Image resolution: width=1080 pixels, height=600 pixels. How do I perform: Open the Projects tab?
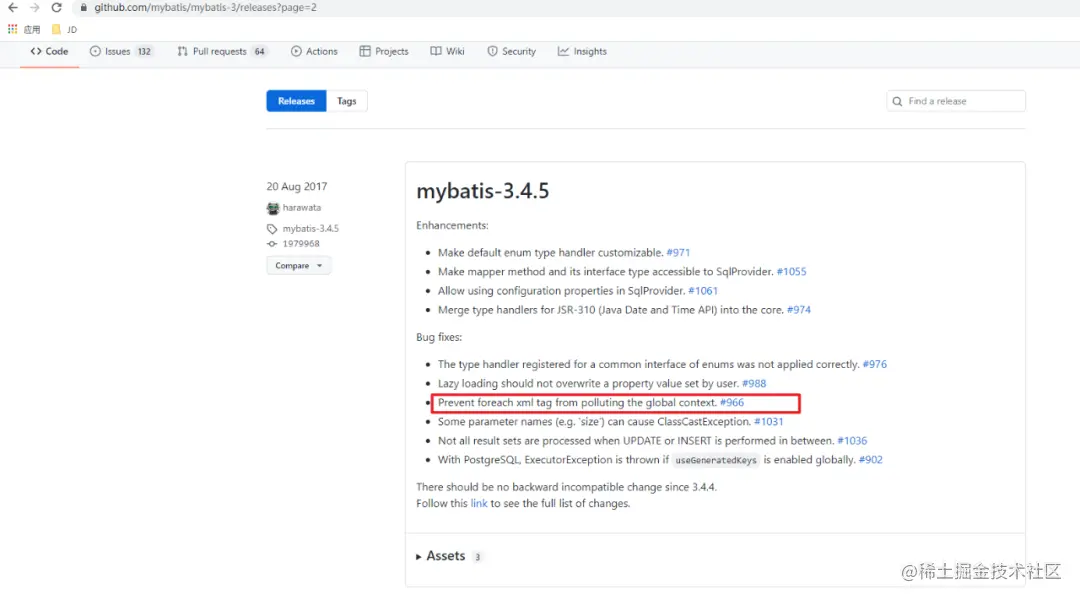[384, 51]
